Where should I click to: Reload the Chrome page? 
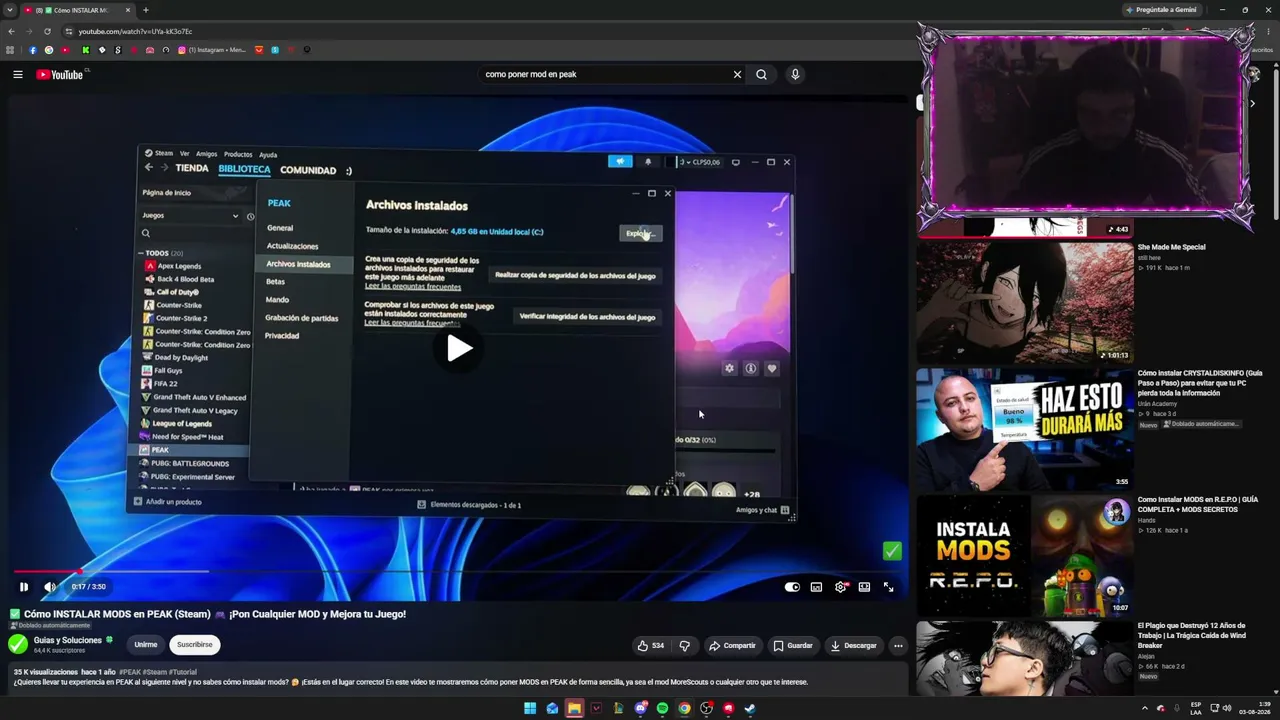coord(47,31)
